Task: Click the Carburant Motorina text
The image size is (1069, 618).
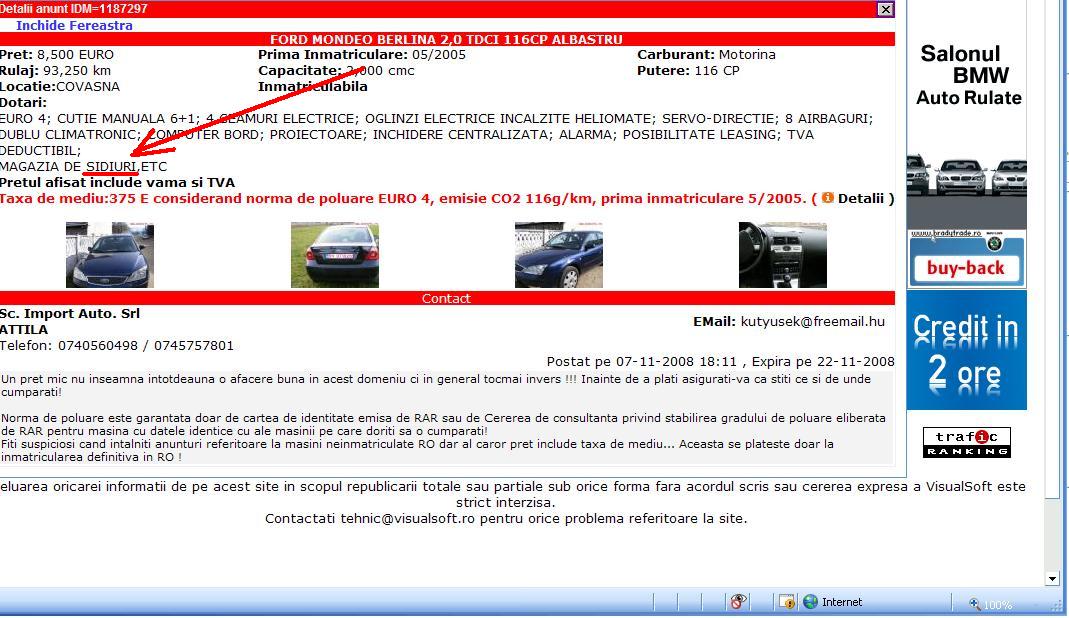Action: tap(706, 55)
